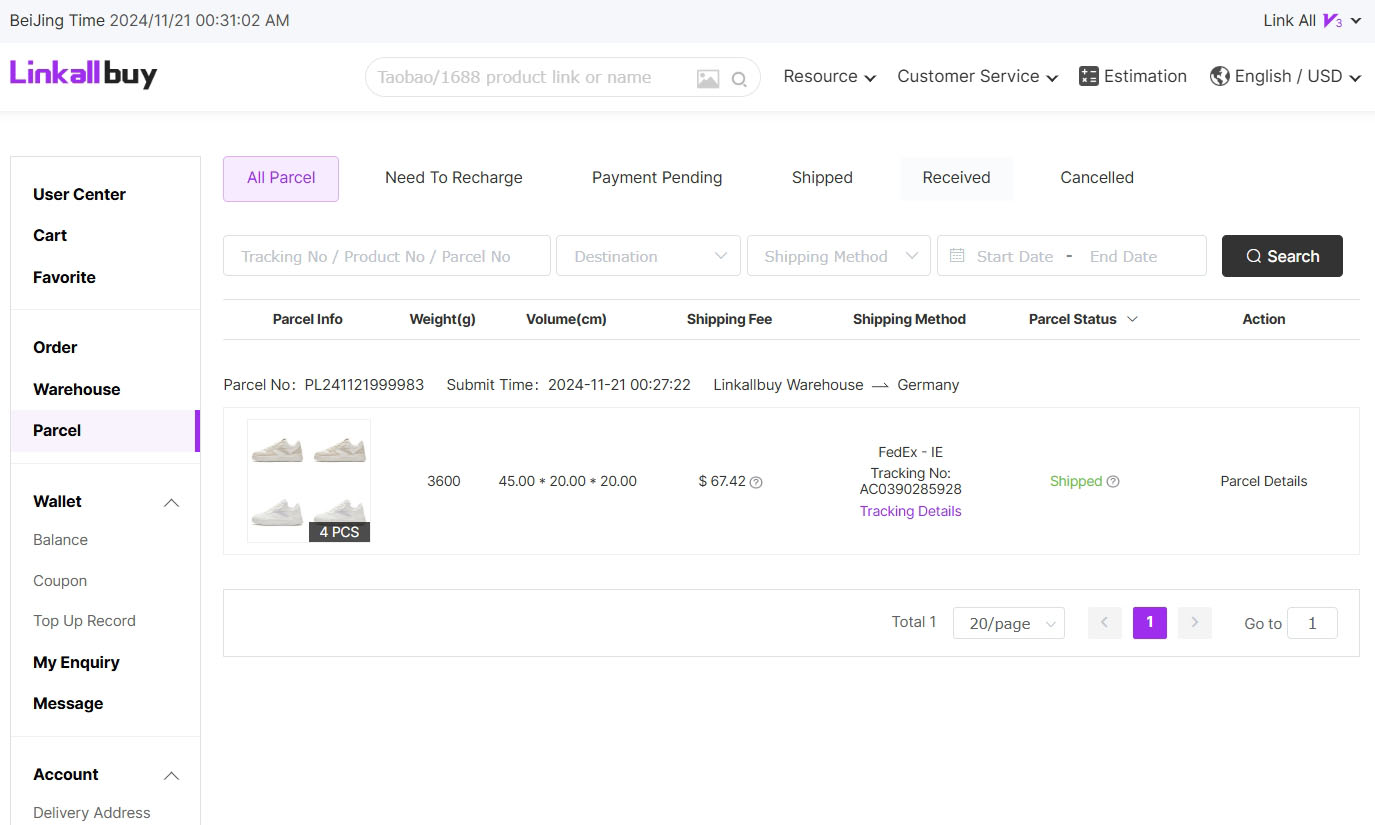1375x825 pixels.
Task: Open the Destination dropdown
Action: pos(648,256)
